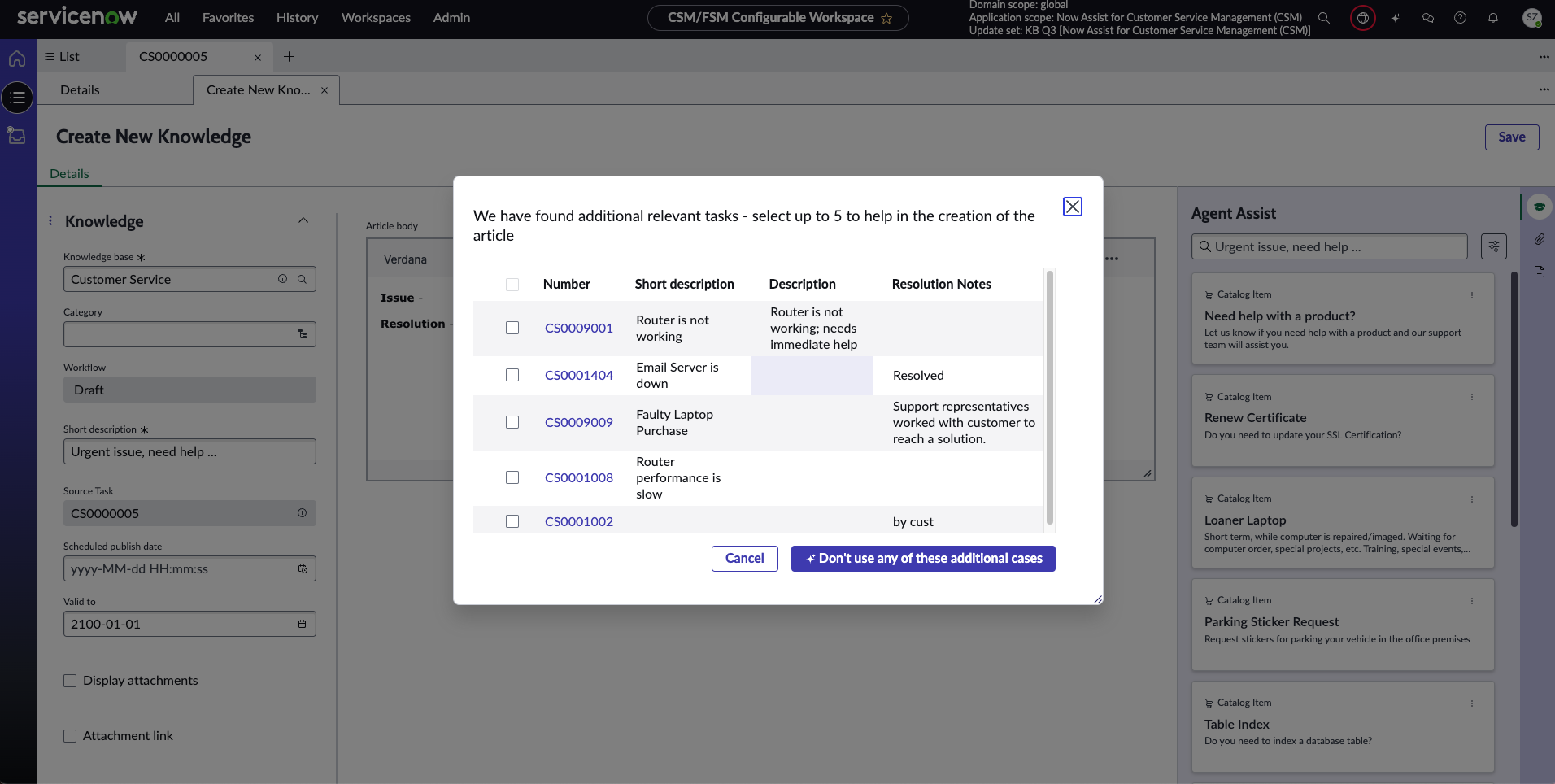The width and height of the screenshot is (1555, 784).
Task: Open the Workspaces menu
Action: (x=376, y=17)
